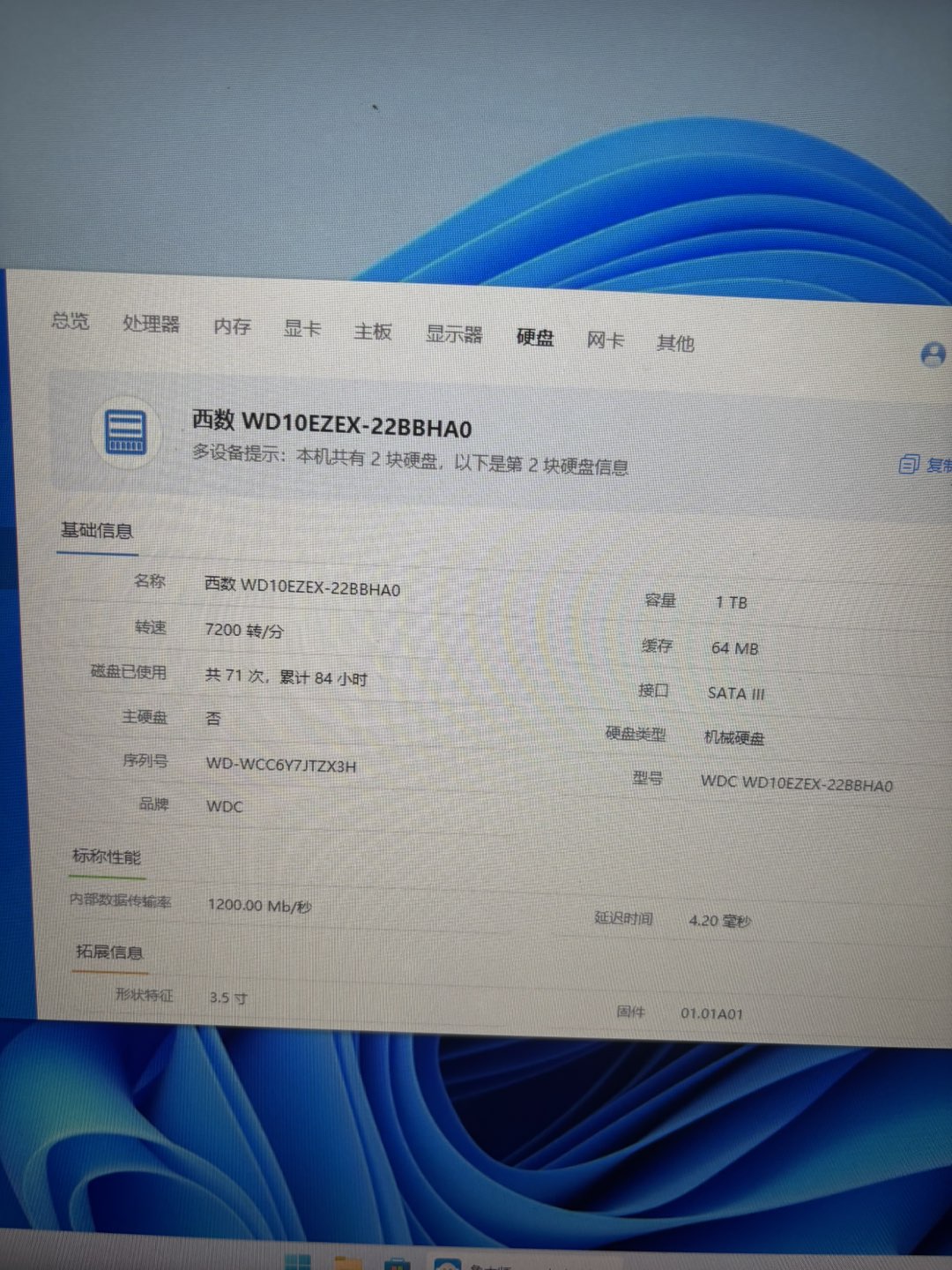Switch to the 总览 overview tab
The height and width of the screenshot is (1270, 952).
point(70,321)
